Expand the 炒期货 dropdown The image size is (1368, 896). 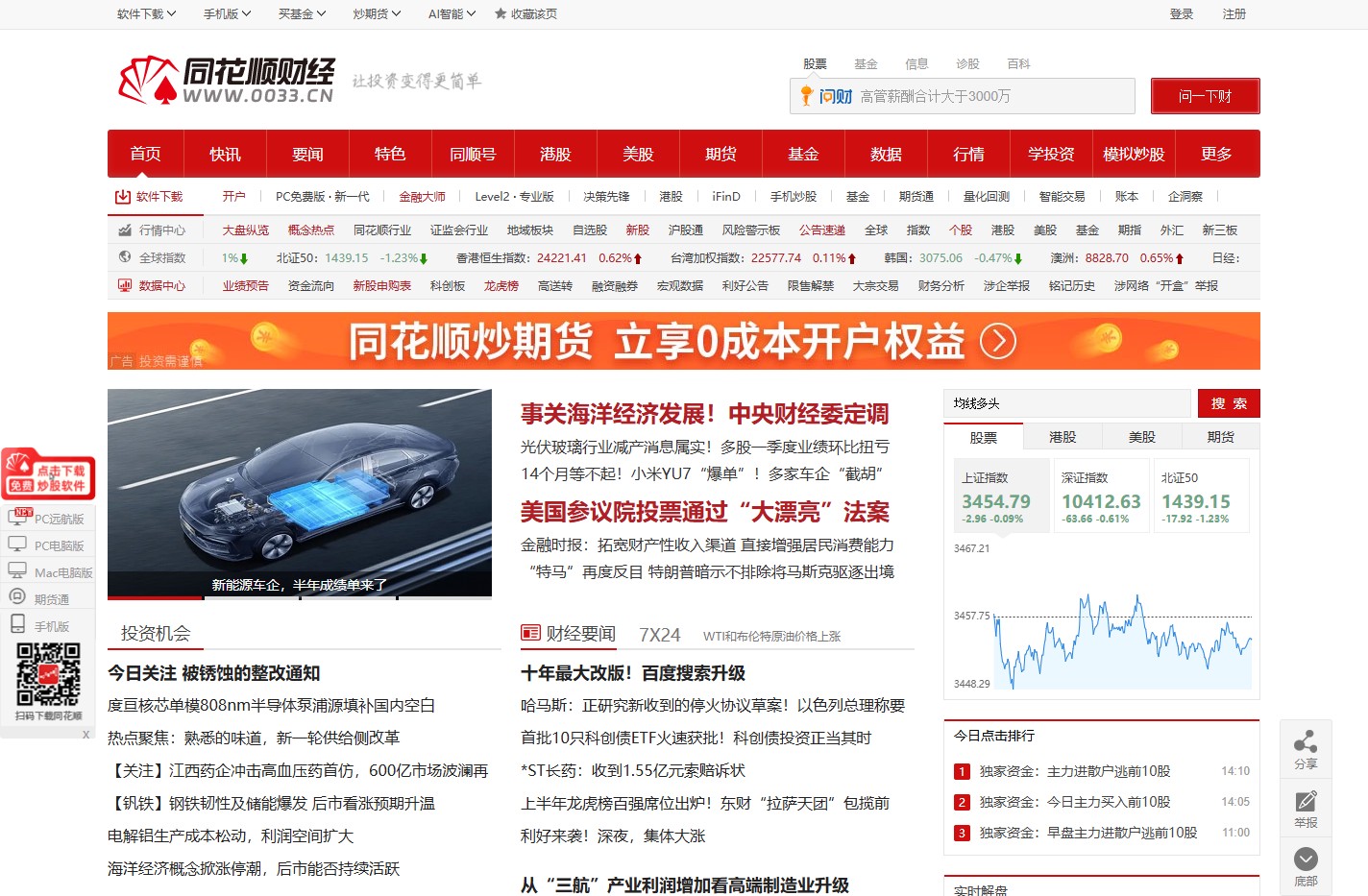coord(377,13)
